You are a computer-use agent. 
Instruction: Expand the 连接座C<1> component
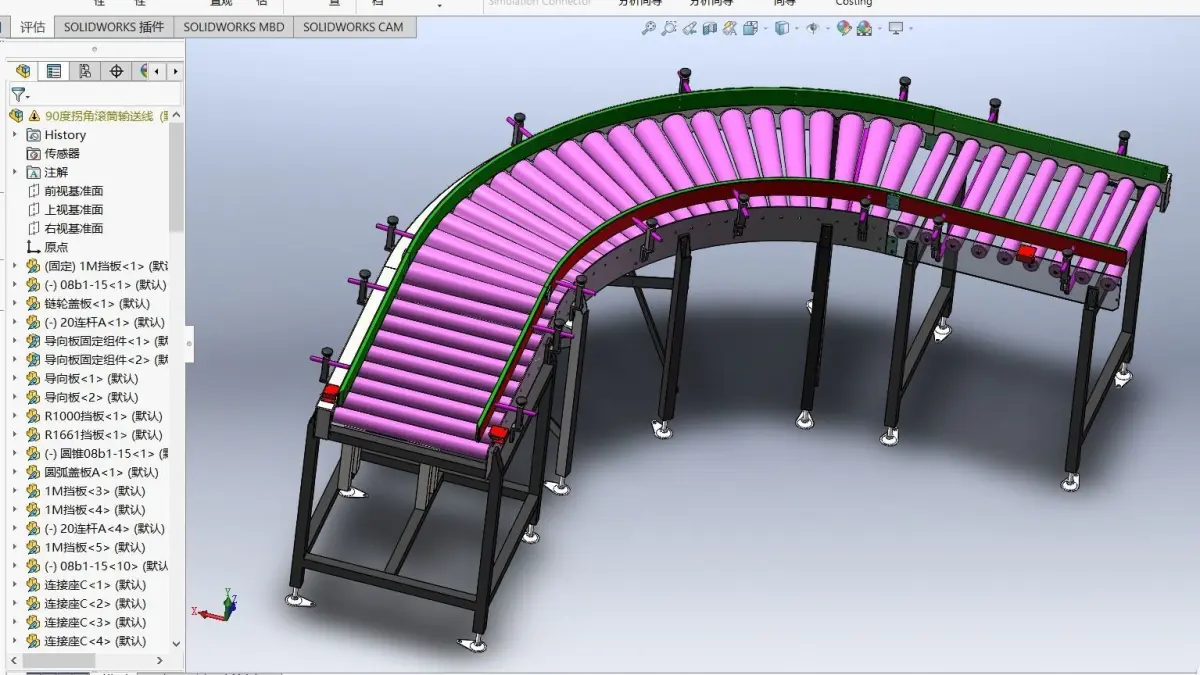[x=15, y=585]
